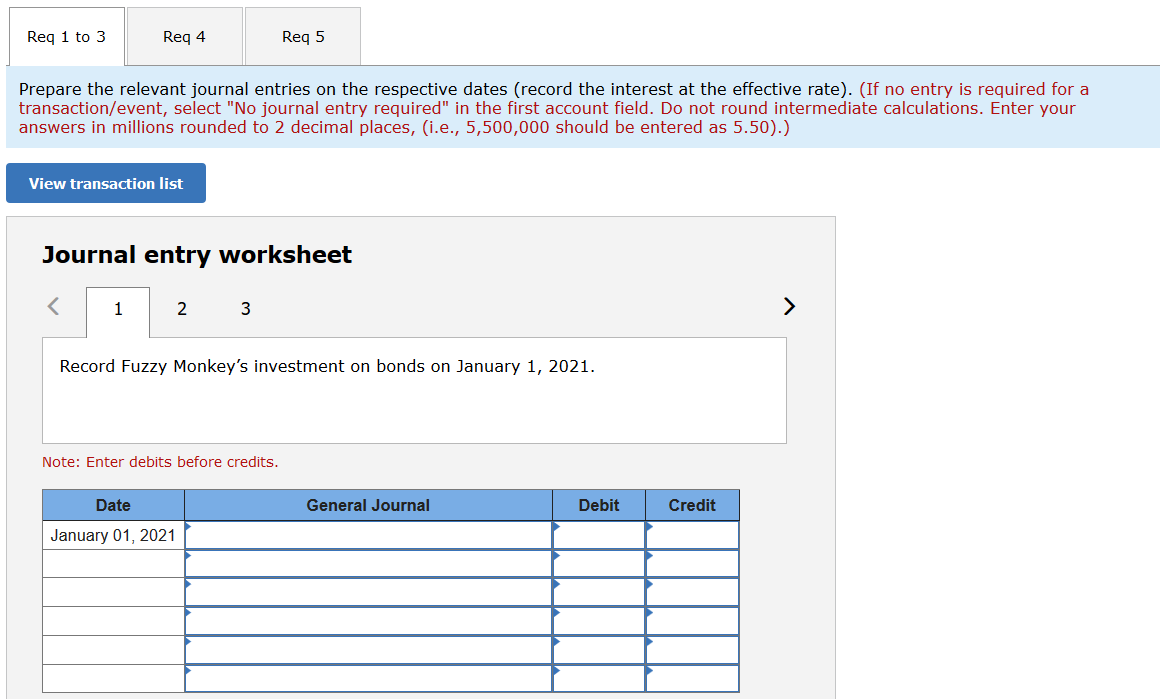Screen dimensions: 1170x699
Task: Open journal entry worksheet page 2
Action: (x=181, y=309)
